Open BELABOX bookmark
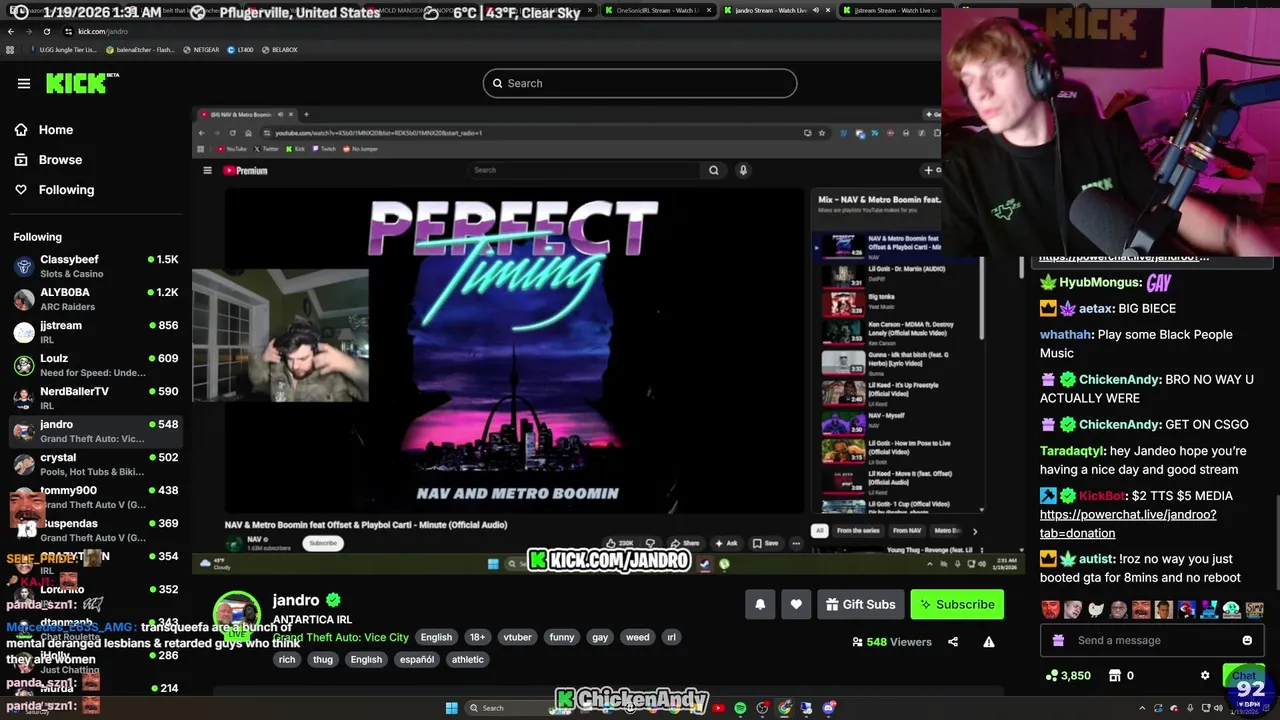Screen dimensions: 1280x720 [279, 49]
